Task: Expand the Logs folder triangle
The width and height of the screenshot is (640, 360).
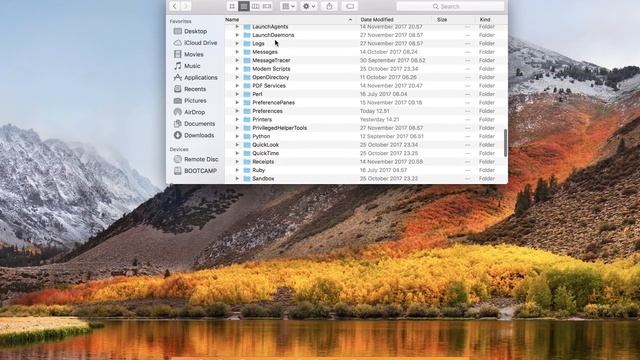Action: 237,43
